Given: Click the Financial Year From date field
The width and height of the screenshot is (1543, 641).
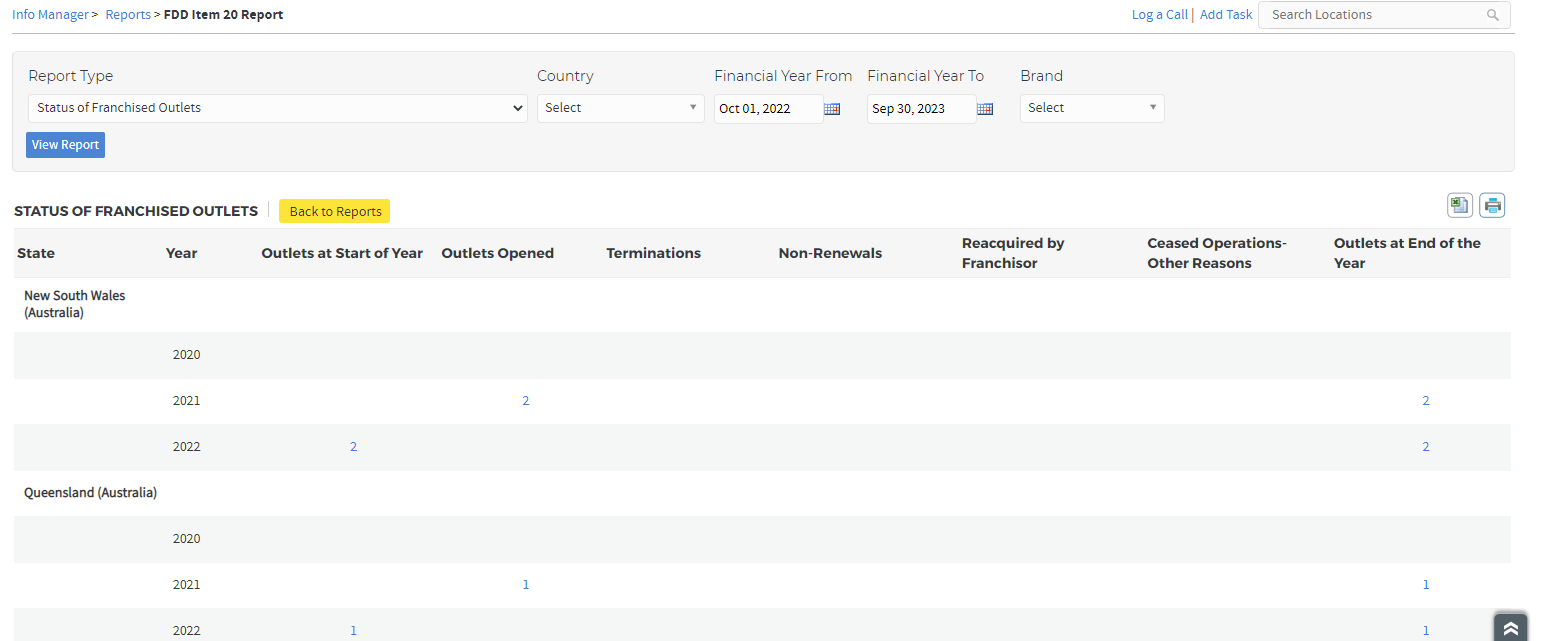Looking at the screenshot, I should click(768, 109).
